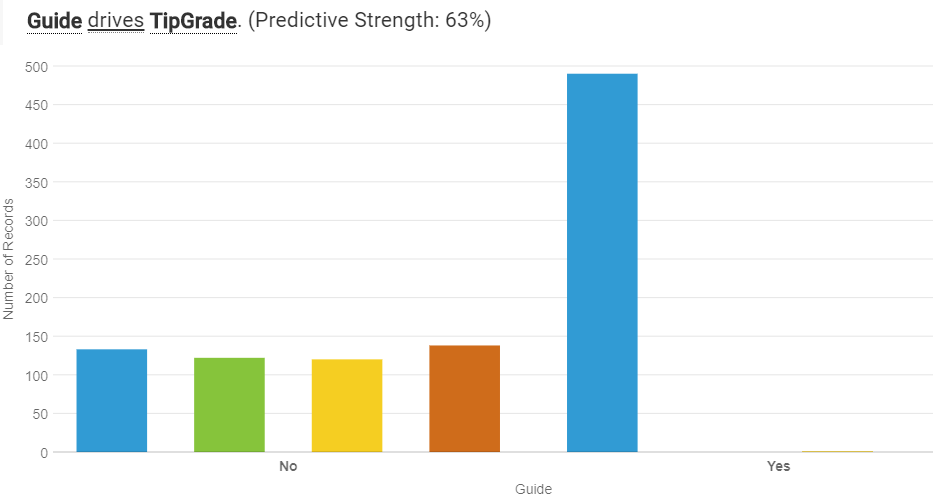Screen dimensions: 933x495
Task: Click the No category label on x-axis
Action: tap(288, 466)
